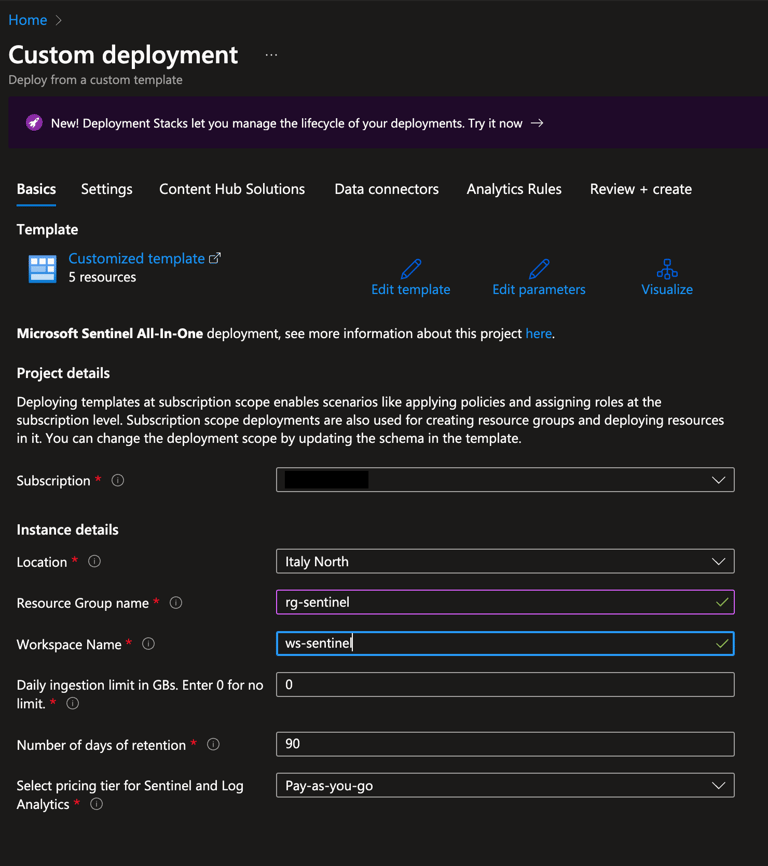768x866 pixels.
Task: Show info tooltip for Location
Action: click(x=94, y=562)
